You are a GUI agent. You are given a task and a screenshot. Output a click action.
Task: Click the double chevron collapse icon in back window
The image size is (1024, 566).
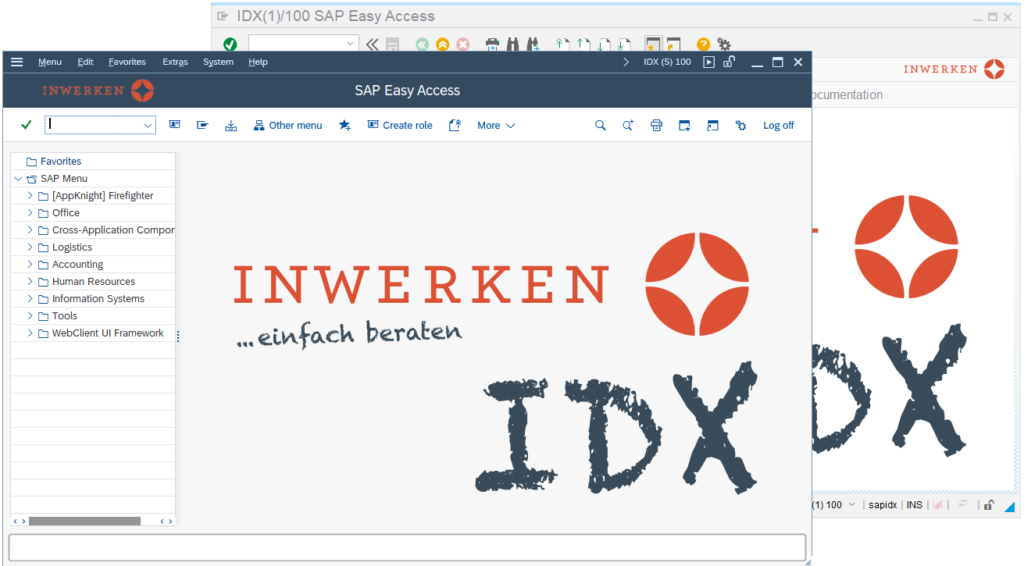(372, 44)
